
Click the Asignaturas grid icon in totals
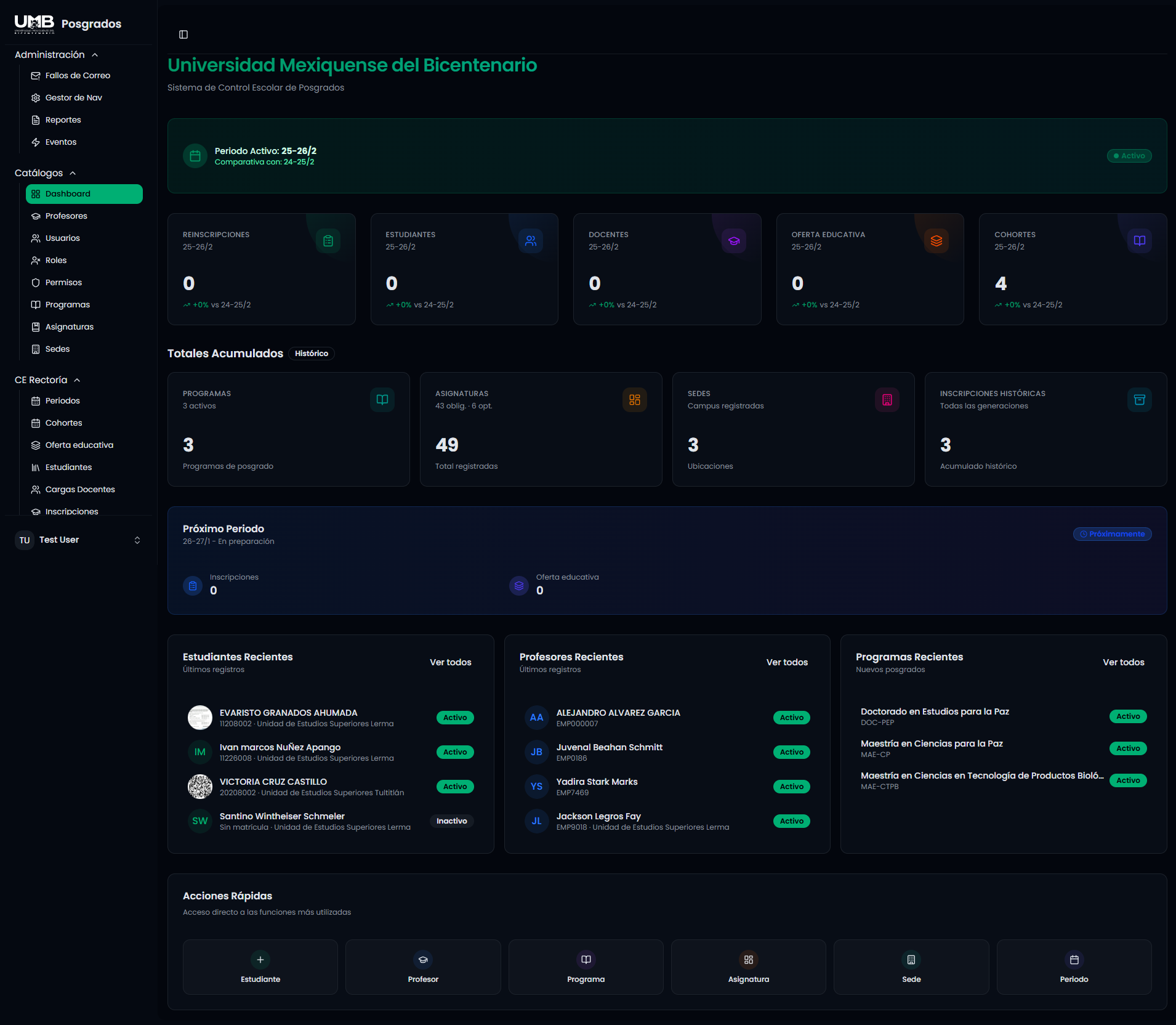pos(635,400)
